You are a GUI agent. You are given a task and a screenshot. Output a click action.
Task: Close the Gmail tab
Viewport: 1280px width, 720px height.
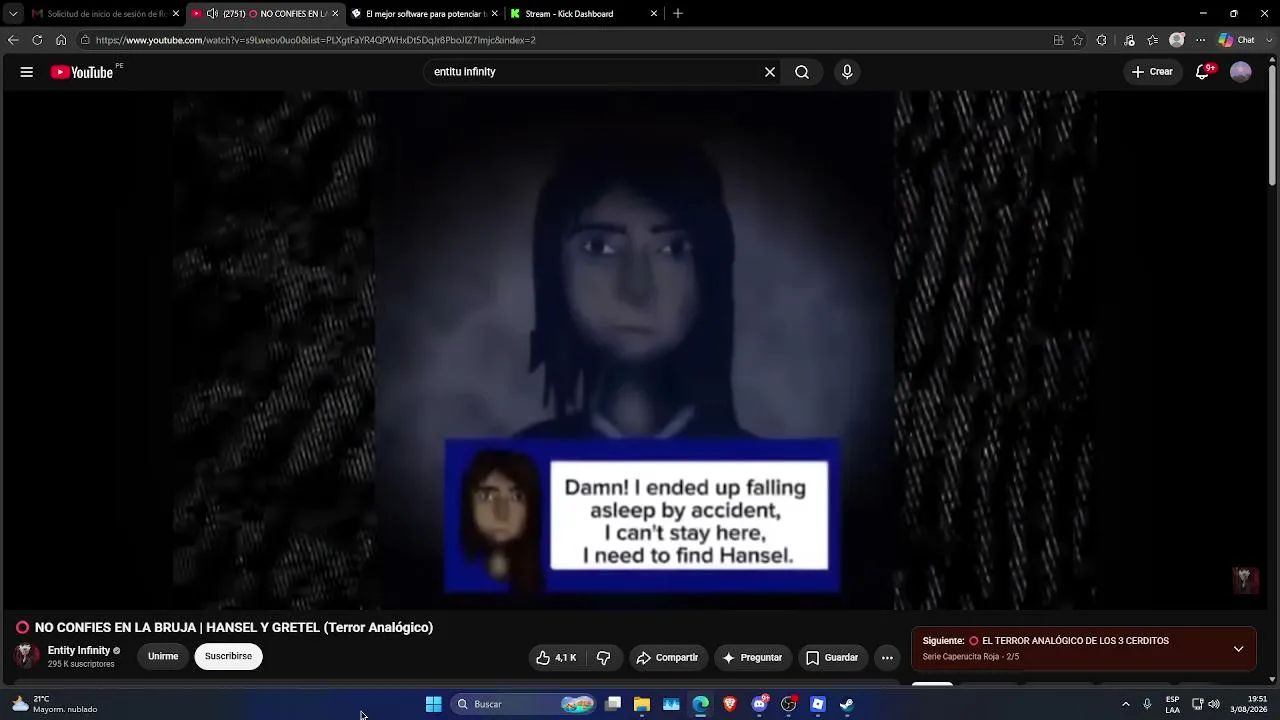pyautogui.click(x=176, y=14)
